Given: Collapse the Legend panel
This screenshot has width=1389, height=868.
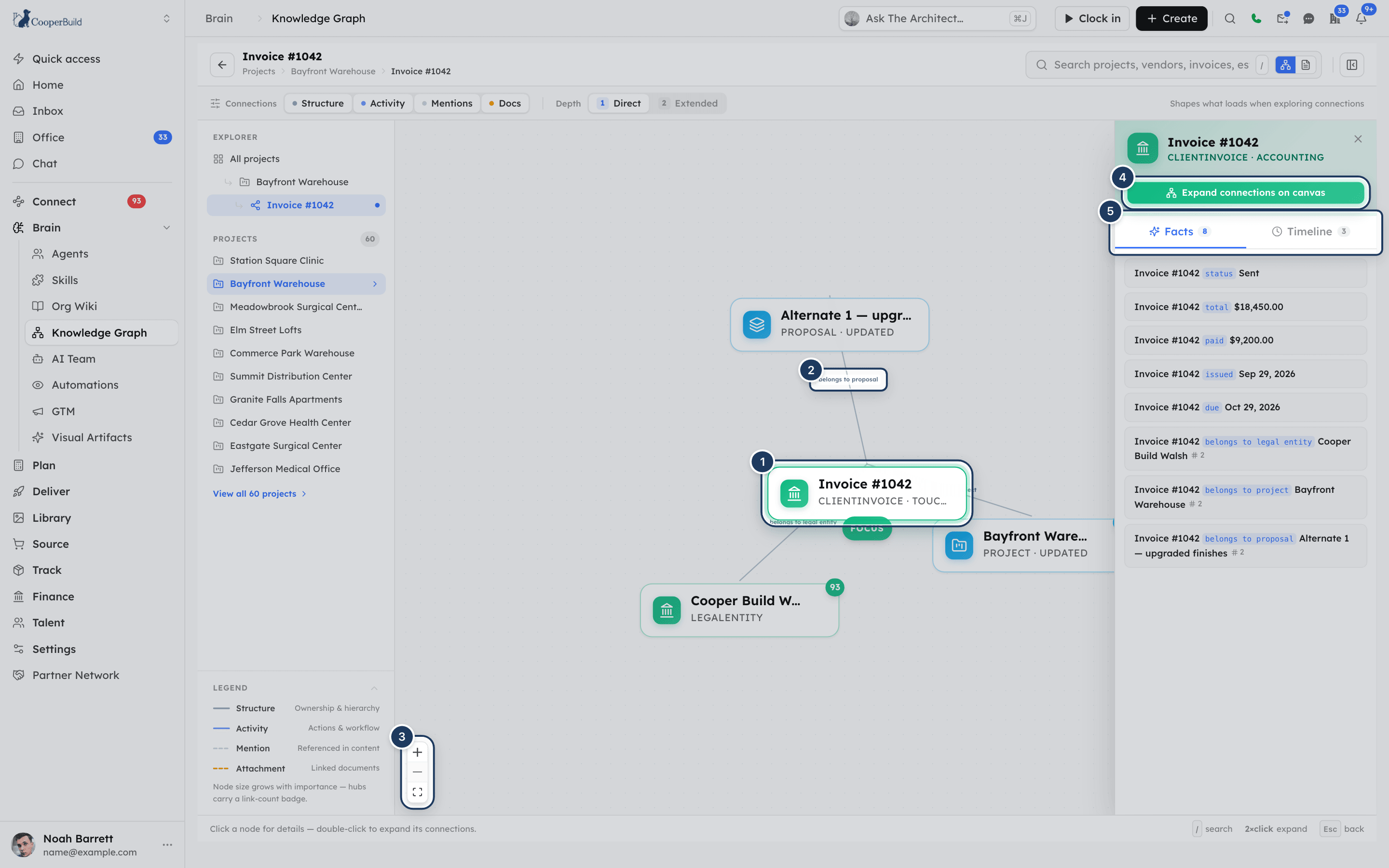Looking at the screenshot, I should 374,688.
